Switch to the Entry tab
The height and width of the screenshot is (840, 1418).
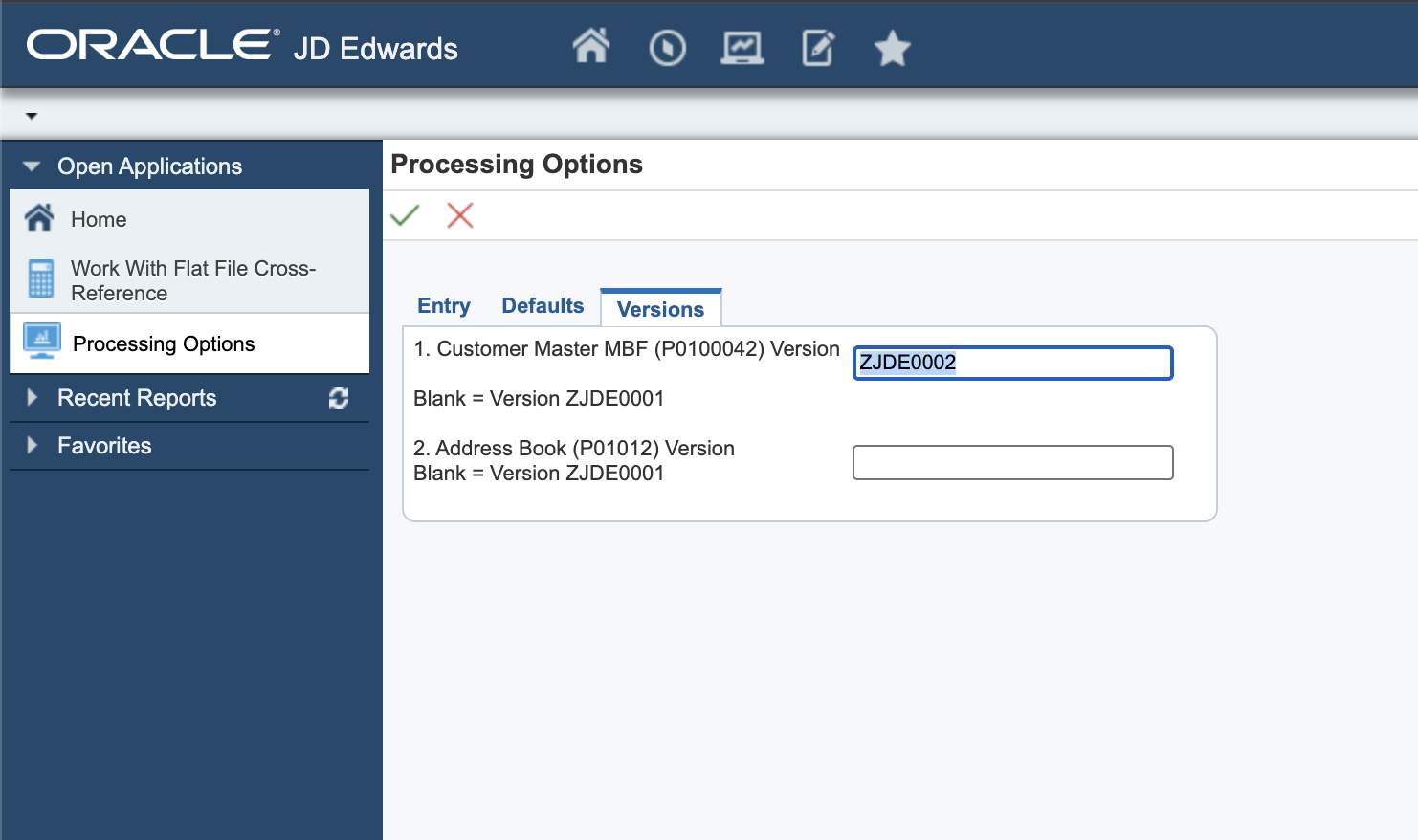pos(444,306)
